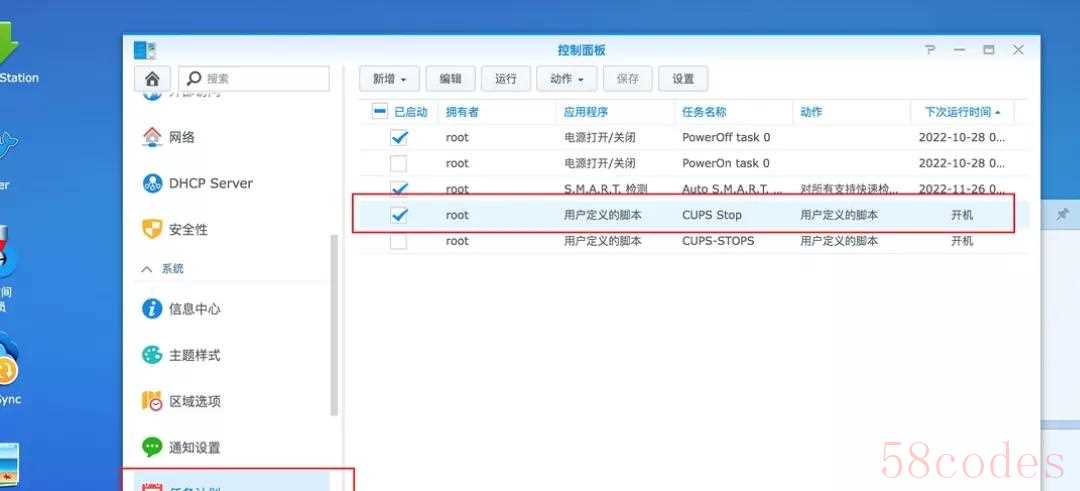The image size is (1080, 491).
Task: Expand the 动作 dropdown menu
Action: point(566,79)
